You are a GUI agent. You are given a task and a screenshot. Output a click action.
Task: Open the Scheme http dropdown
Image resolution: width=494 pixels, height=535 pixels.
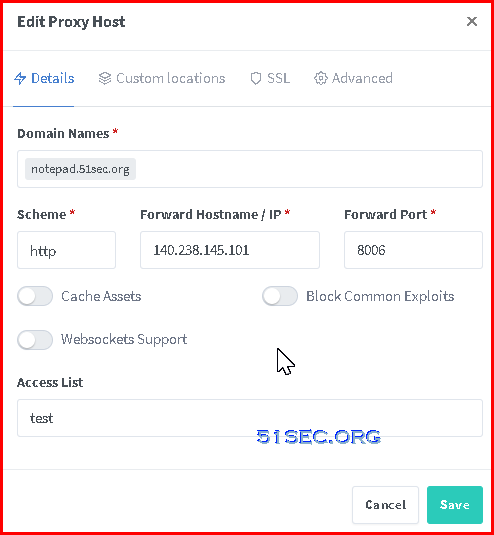click(x=67, y=250)
